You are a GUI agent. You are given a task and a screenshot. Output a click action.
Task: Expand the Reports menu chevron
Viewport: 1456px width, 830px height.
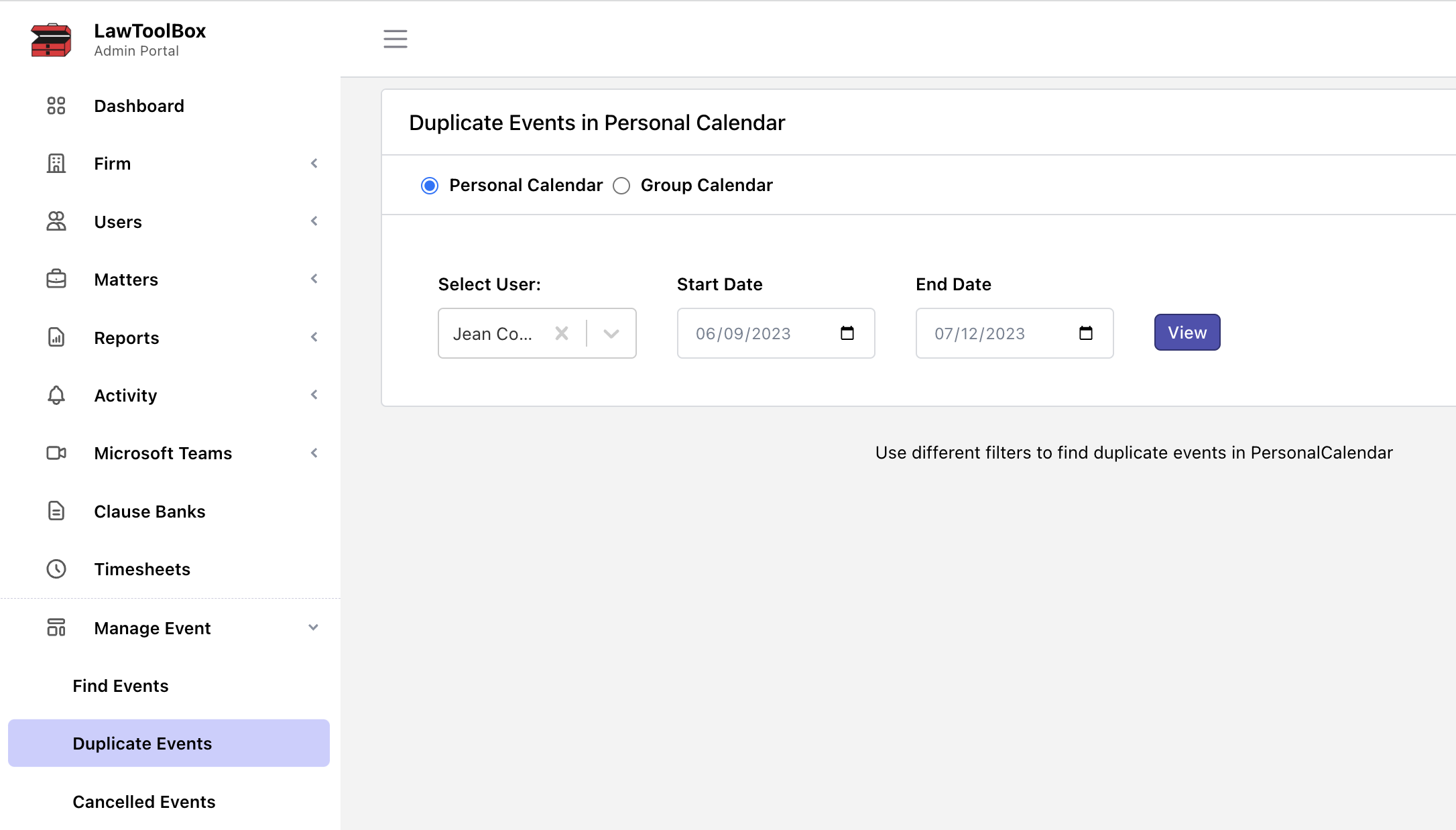point(314,337)
